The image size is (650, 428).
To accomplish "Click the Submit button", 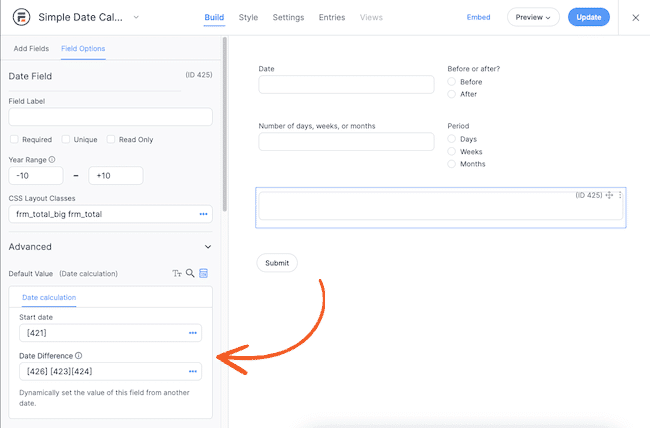I will pos(277,263).
